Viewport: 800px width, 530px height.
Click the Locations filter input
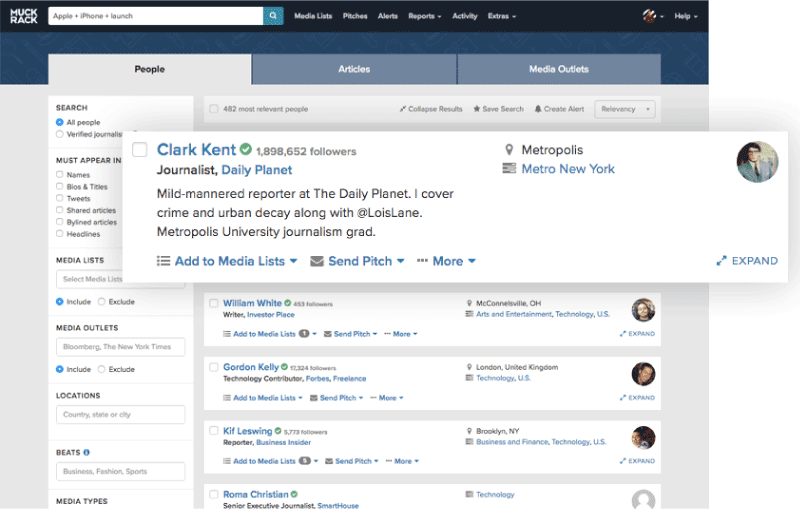tap(120, 414)
